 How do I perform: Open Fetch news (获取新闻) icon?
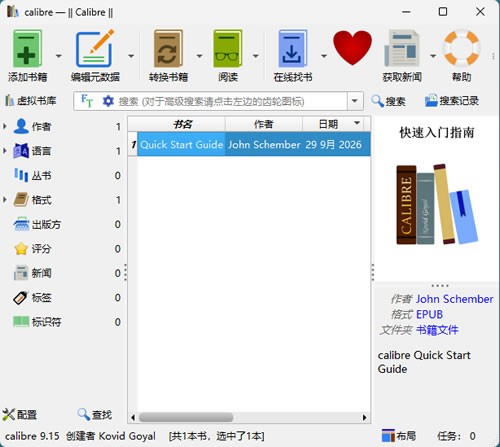(x=402, y=49)
